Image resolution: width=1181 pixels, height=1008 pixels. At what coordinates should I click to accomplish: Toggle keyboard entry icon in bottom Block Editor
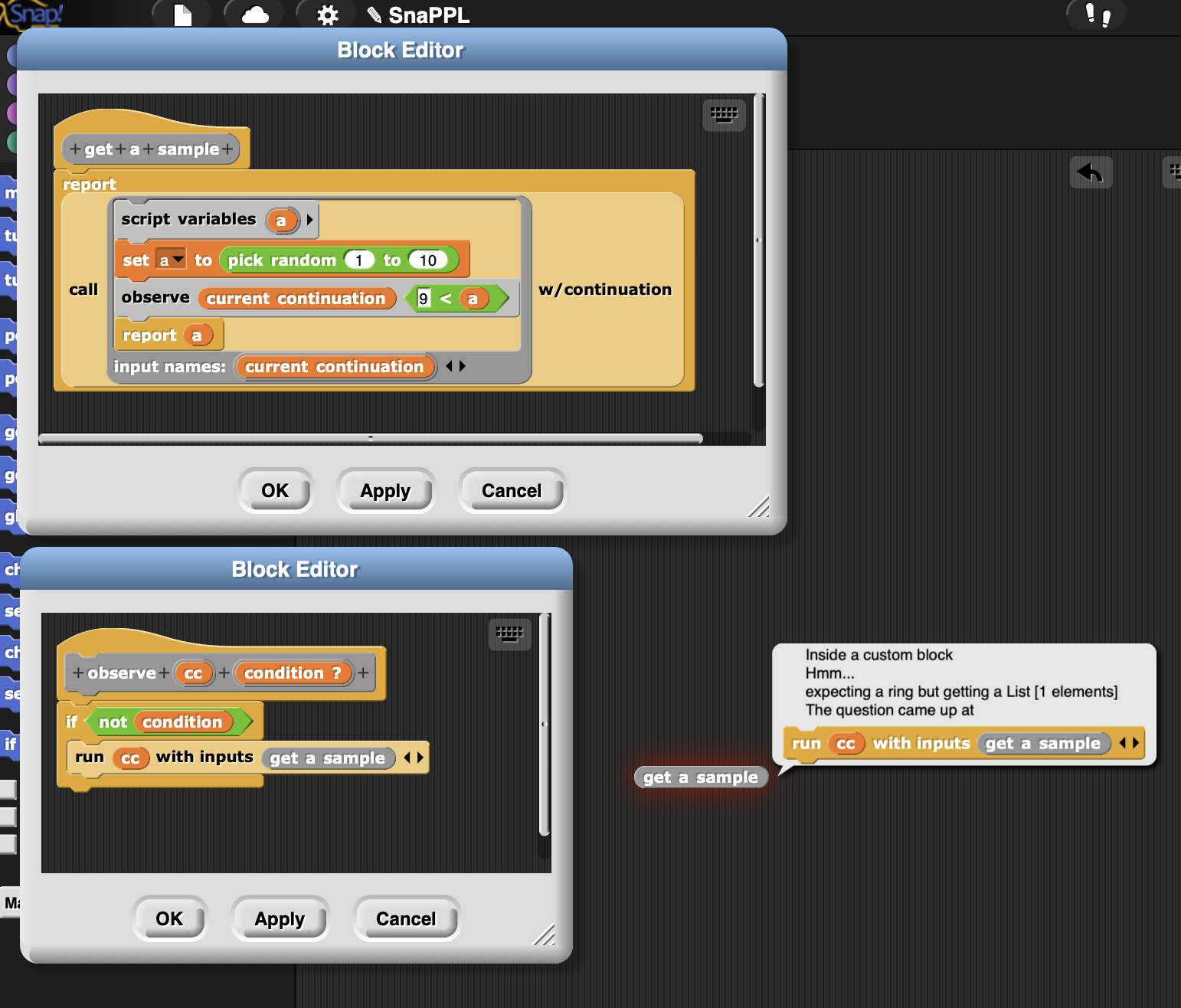coord(509,634)
